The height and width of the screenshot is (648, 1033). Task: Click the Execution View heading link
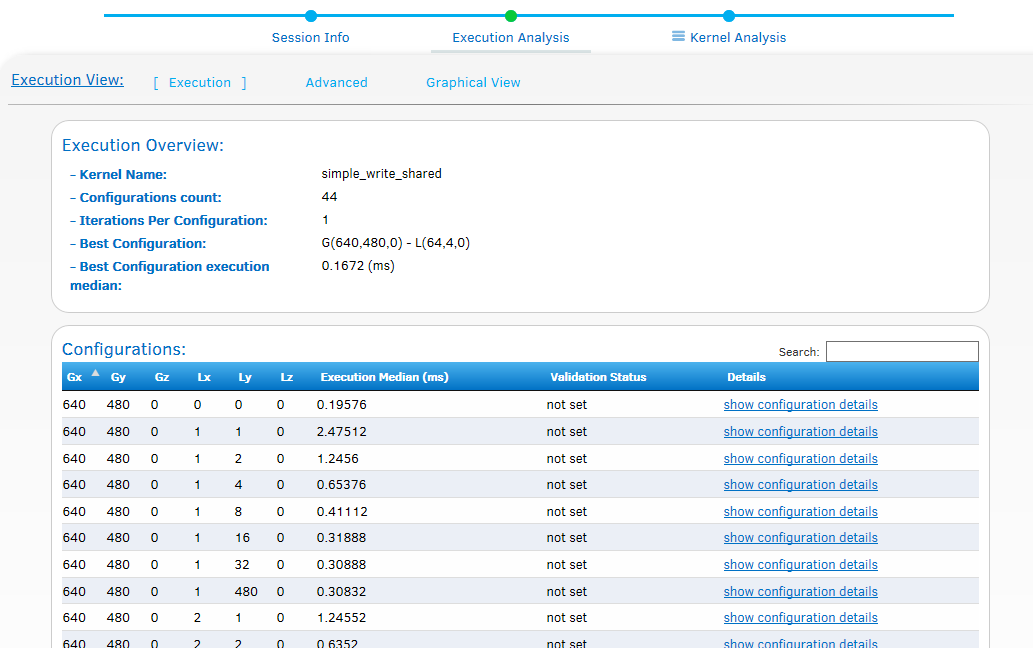coord(67,80)
